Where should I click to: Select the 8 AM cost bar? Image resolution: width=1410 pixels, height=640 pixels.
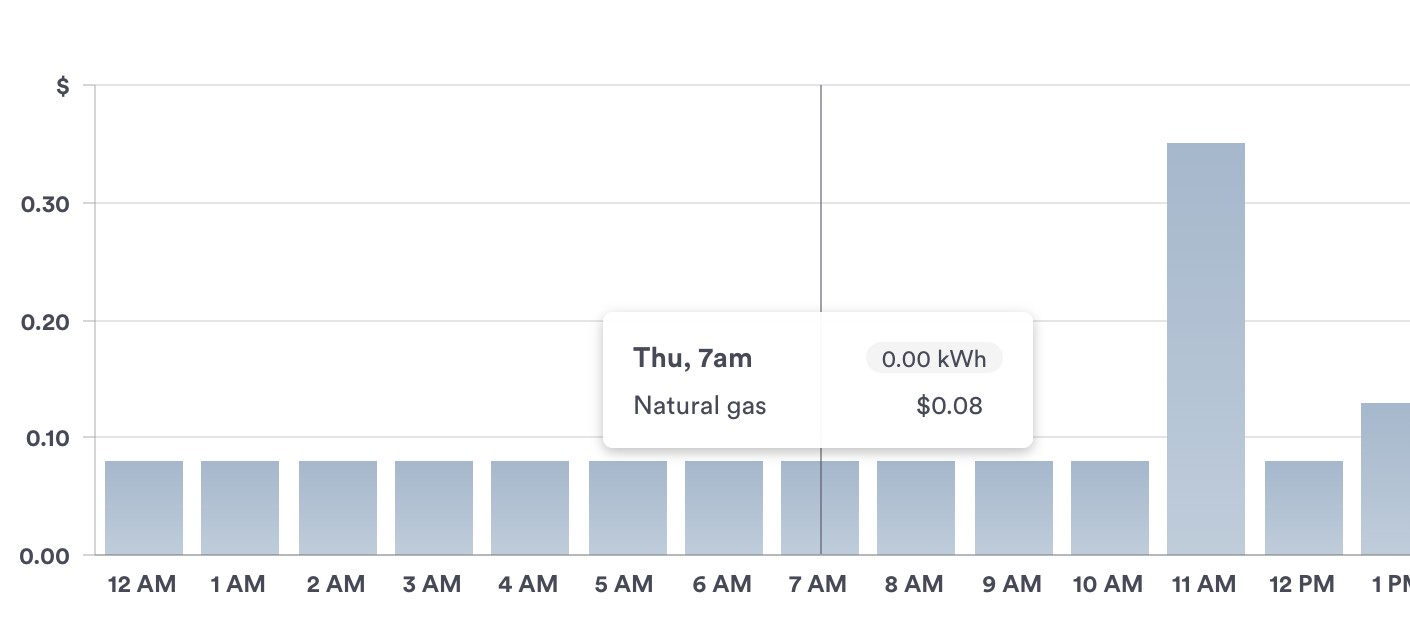click(916, 507)
